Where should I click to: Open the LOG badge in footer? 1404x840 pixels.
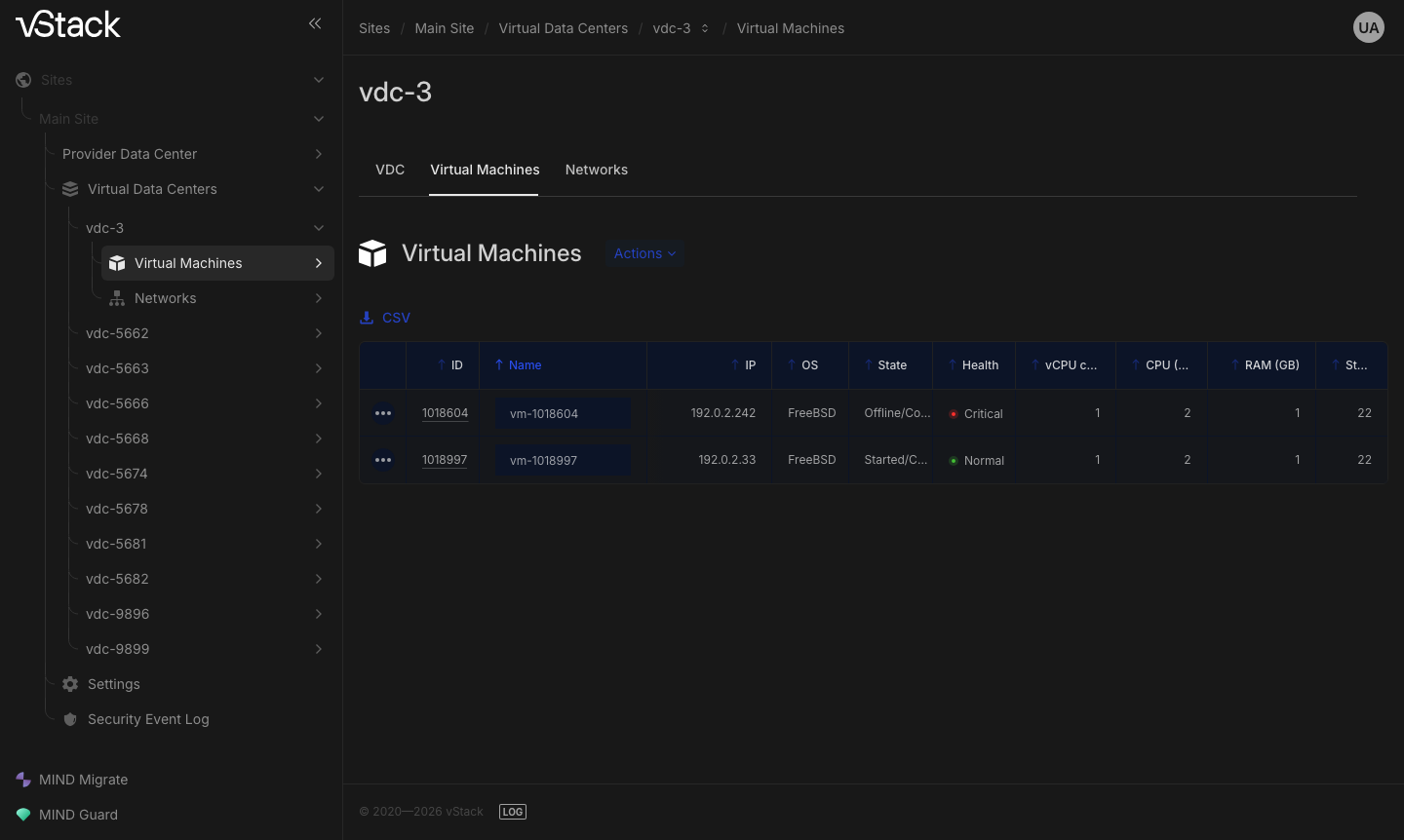(513, 812)
